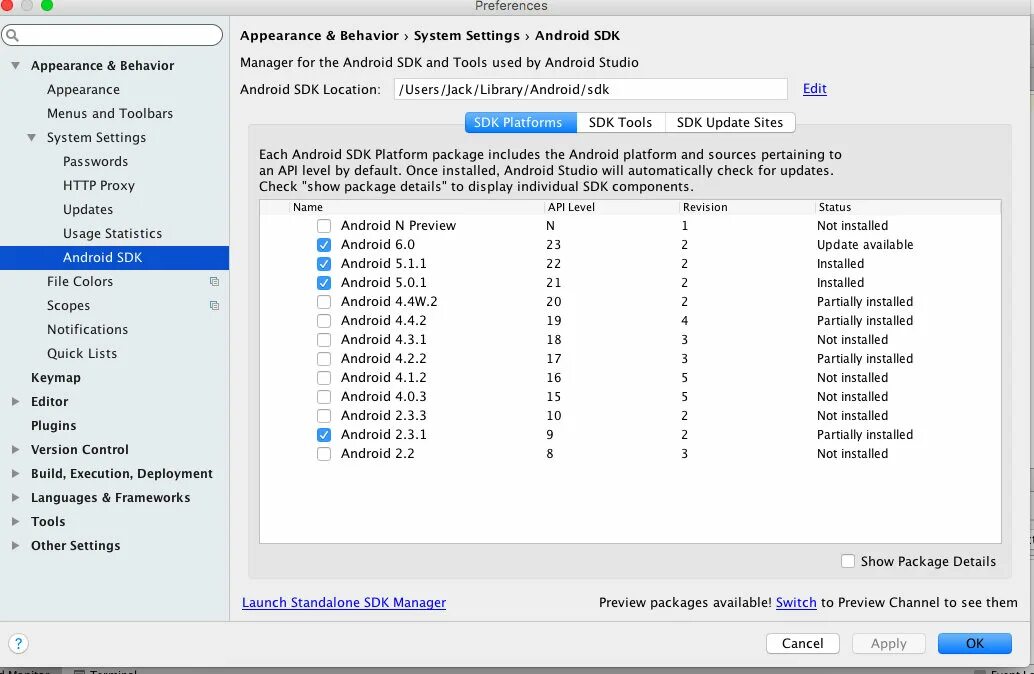Open Keymap settings
The height and width of the screenshot is (674, 1034).
pos(55,377)
